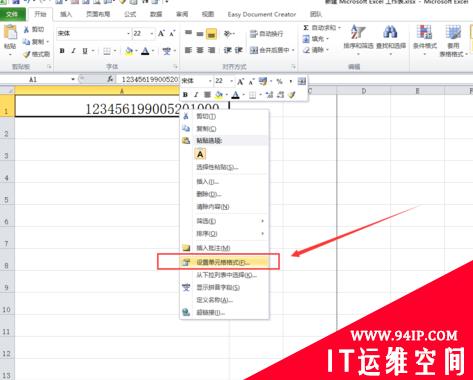Choose Format Cells (设置单元格格式) menu item
Image resolution: width=473 pixels, height=380 pixels.
(224, 262)
